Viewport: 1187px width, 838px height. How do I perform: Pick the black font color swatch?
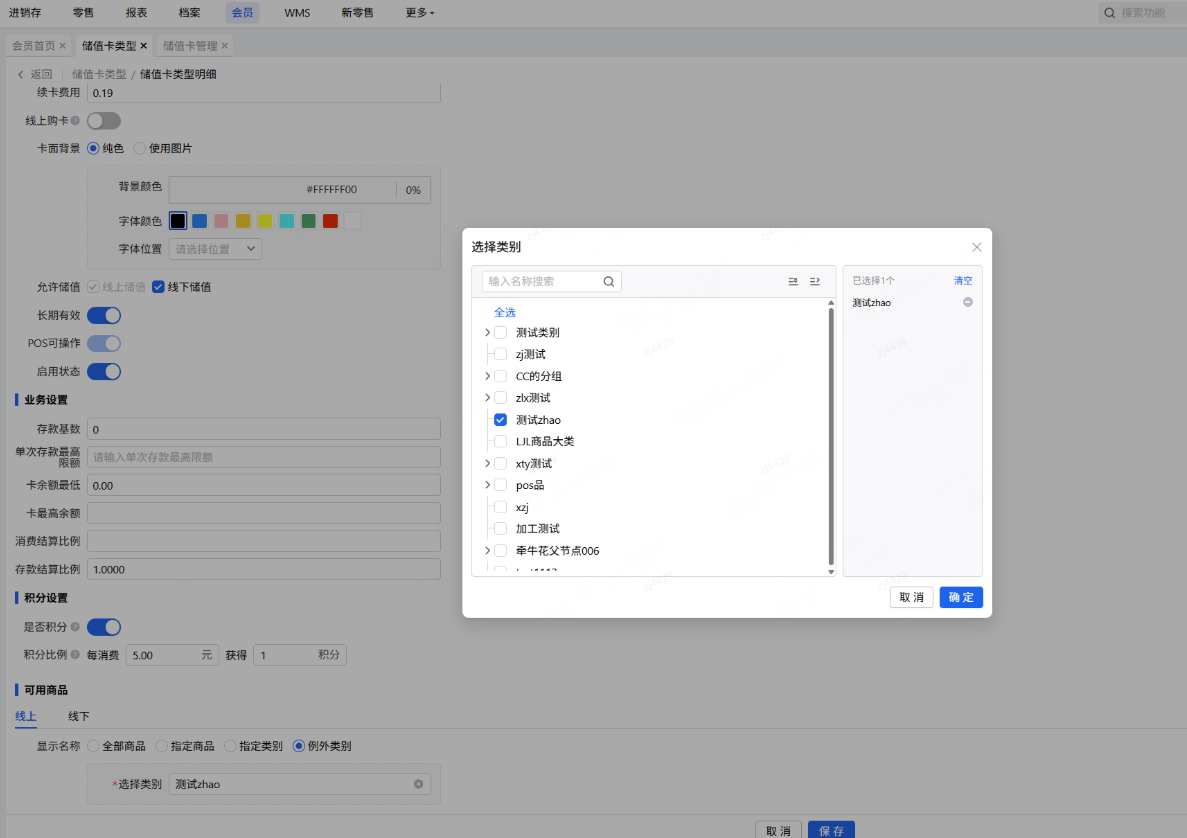[178, 221]
